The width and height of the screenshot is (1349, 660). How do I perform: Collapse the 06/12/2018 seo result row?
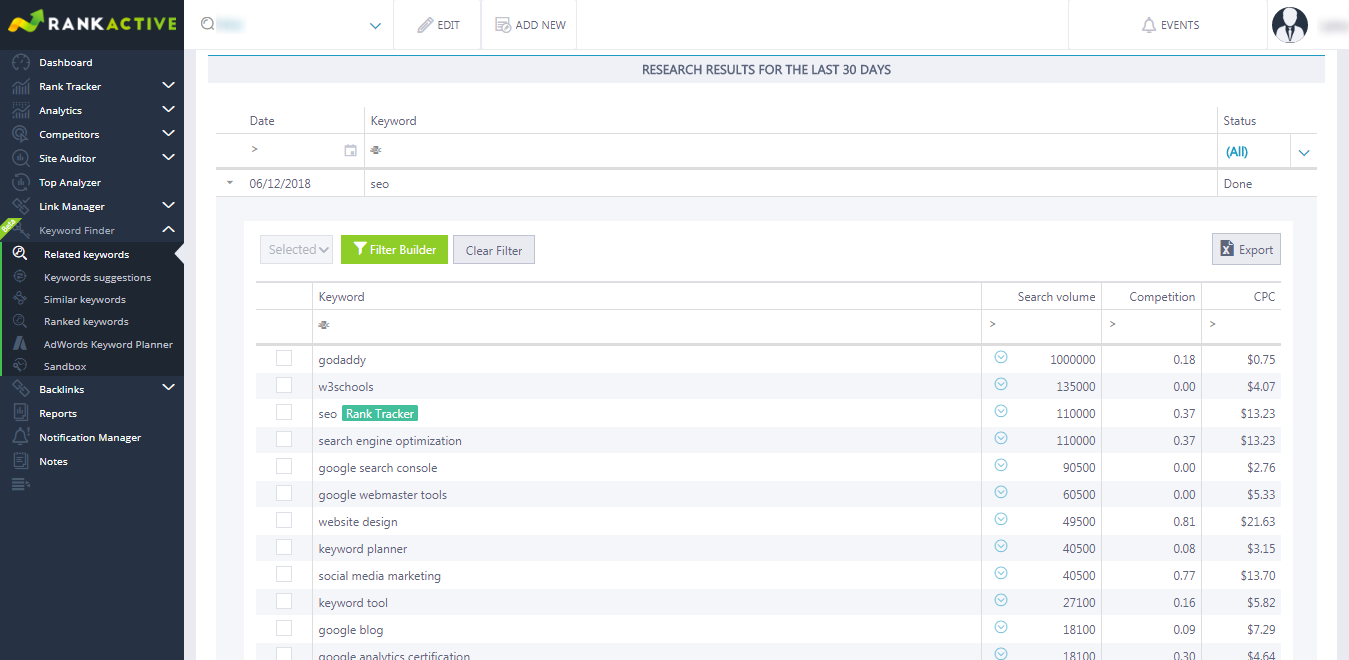pos(230,183)
